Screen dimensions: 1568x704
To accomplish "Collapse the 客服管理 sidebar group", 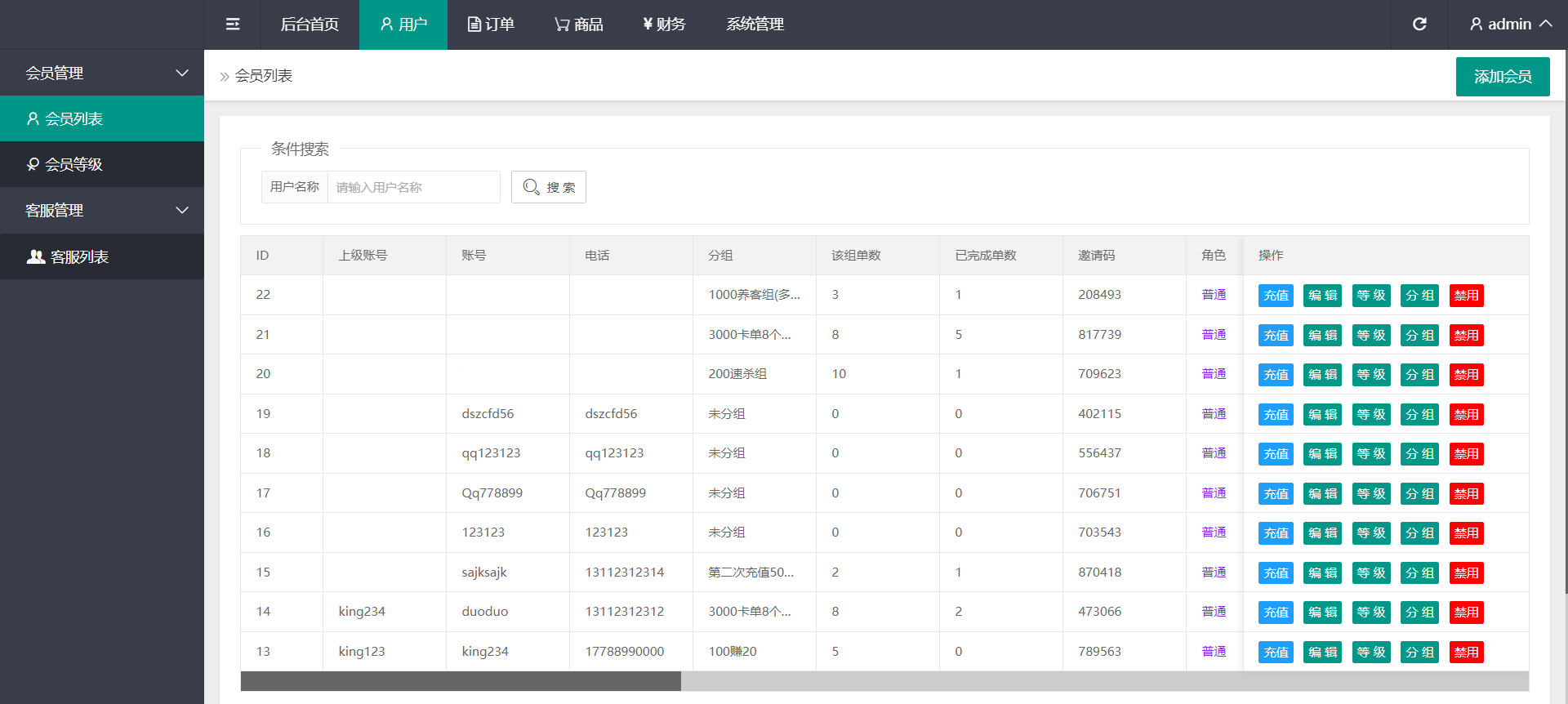I will (x=102, y=210).
